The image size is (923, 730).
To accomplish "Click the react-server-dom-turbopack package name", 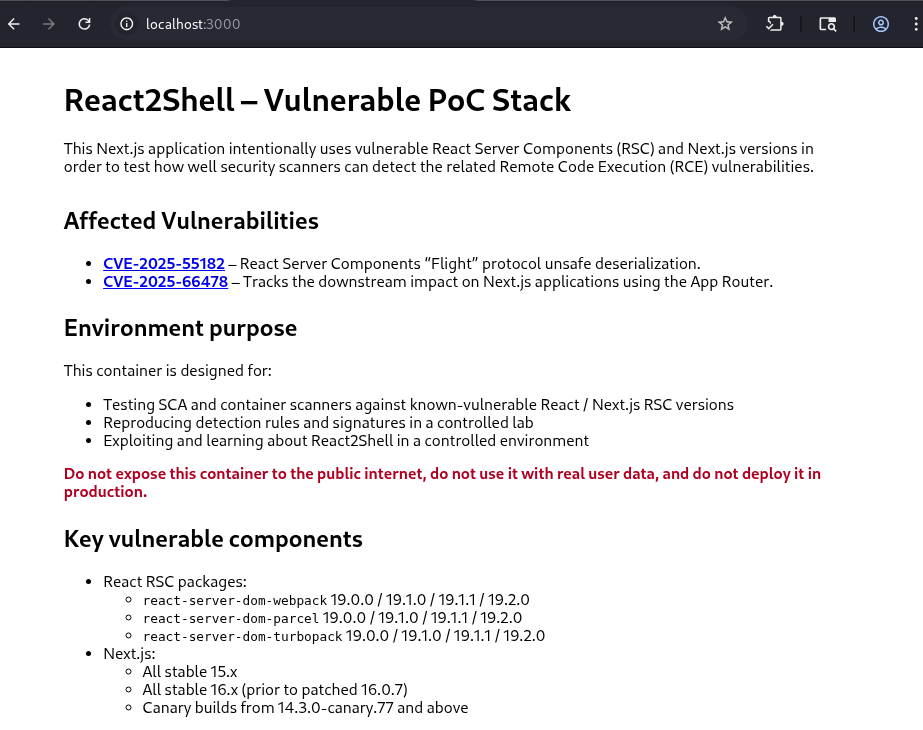I will [242, 636].
